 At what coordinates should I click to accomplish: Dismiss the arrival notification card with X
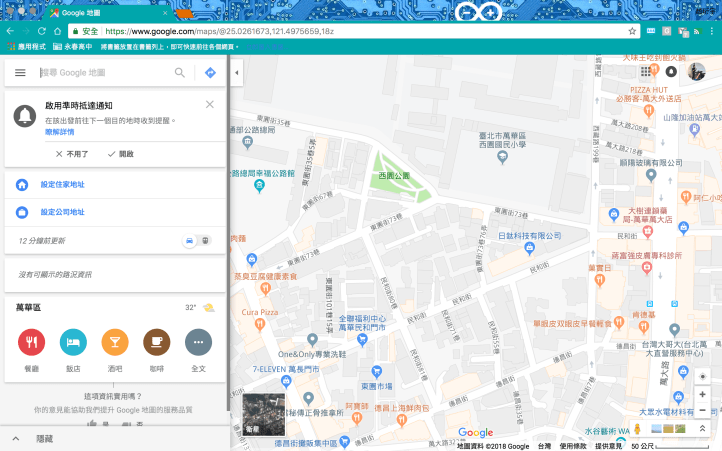(x=210, y=105)
